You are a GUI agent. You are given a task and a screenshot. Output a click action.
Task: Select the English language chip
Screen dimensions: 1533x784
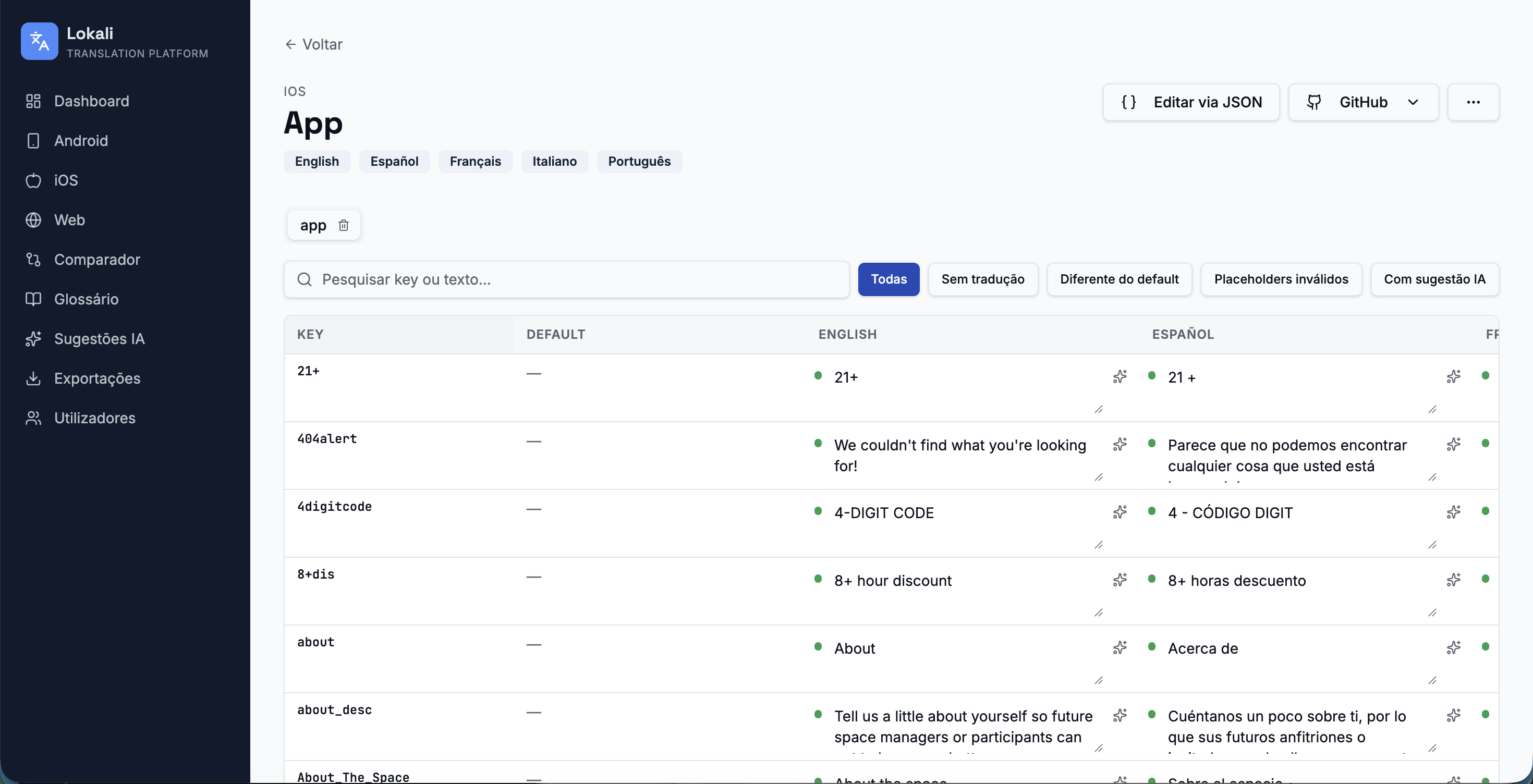[317, 161]
